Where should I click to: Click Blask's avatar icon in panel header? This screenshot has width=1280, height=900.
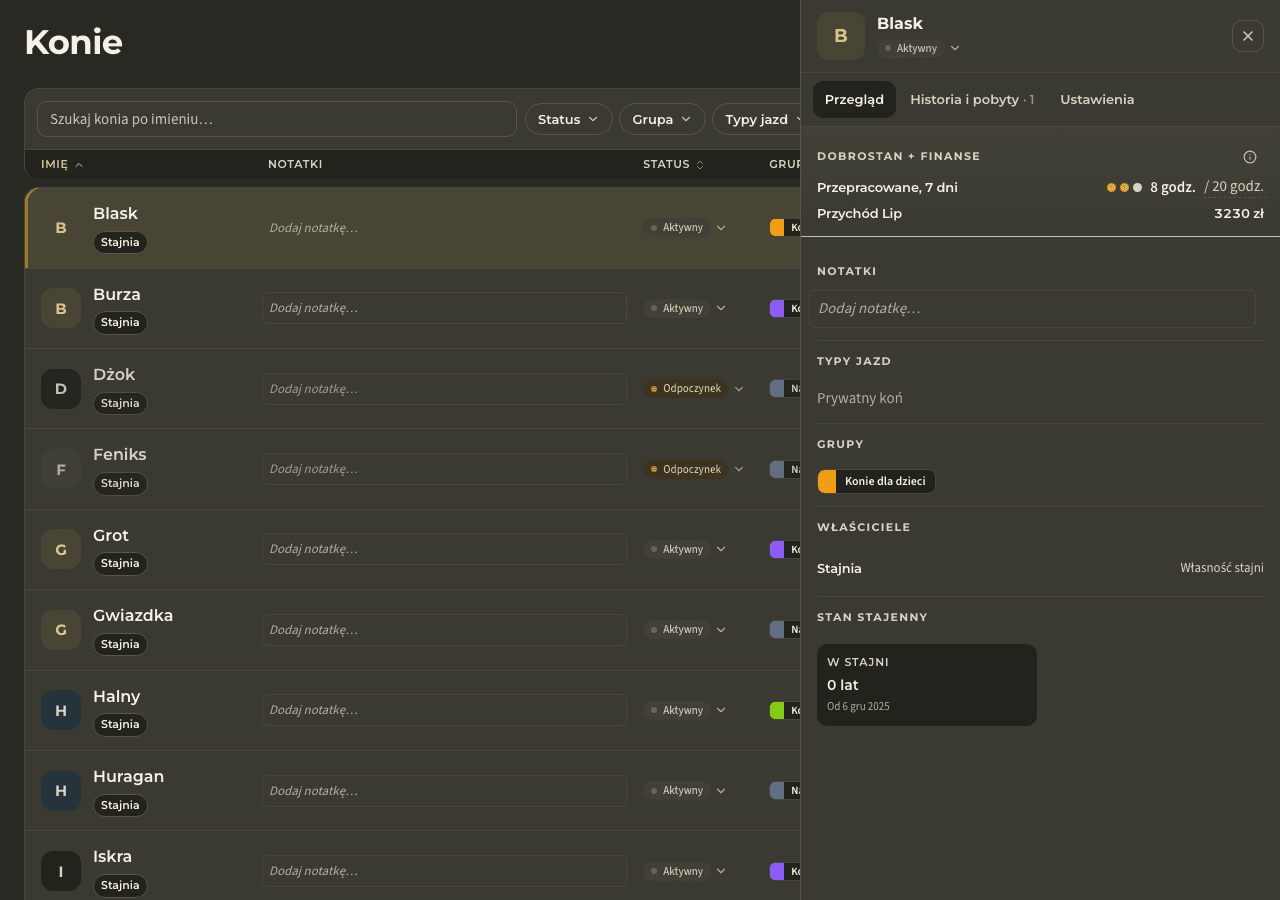coord(841,36)
